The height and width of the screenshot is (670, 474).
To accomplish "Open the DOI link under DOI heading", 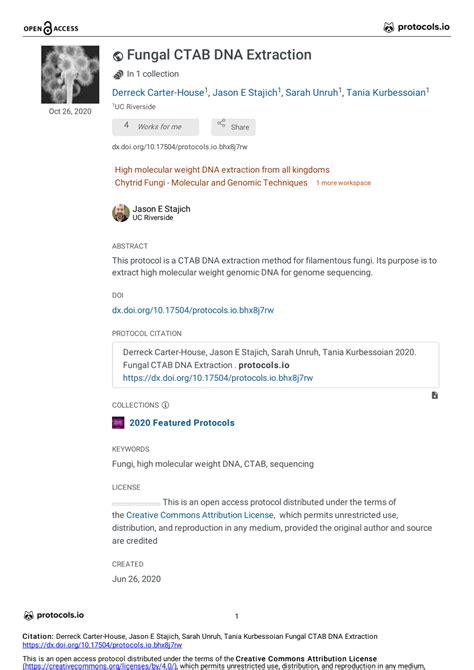I will 193,310.
